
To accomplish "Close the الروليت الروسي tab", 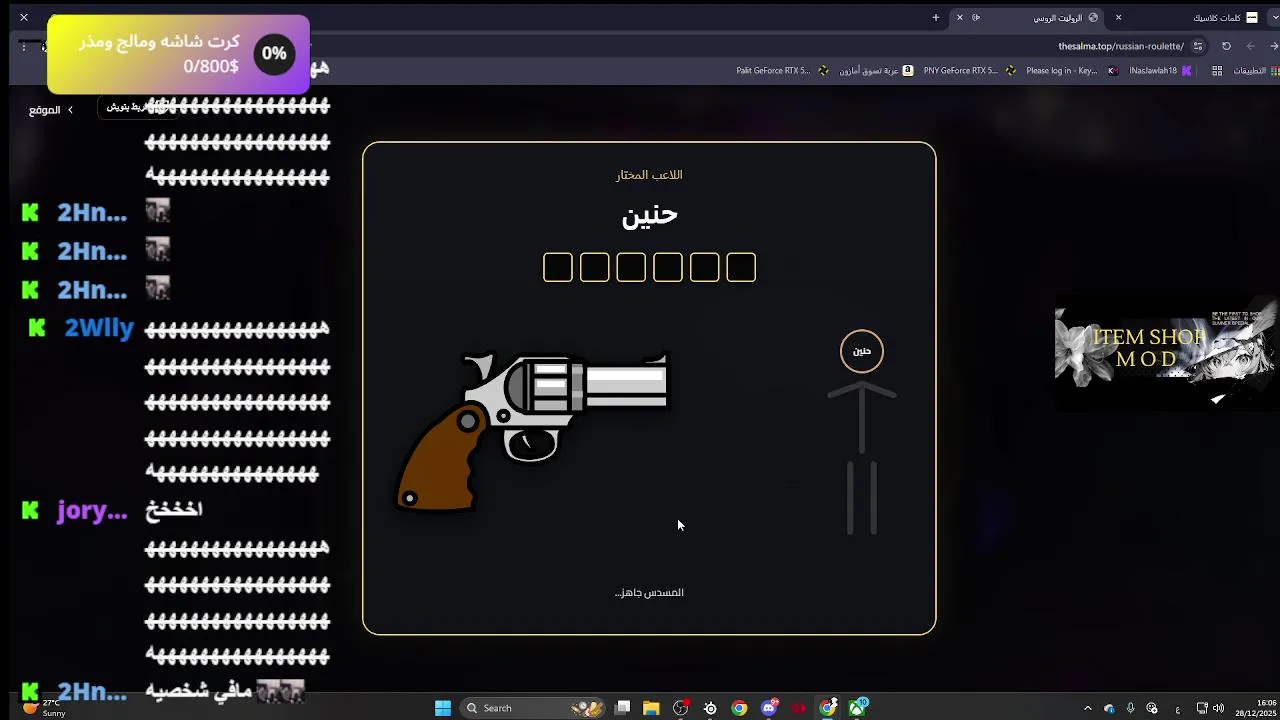I will tap(959, 17).
